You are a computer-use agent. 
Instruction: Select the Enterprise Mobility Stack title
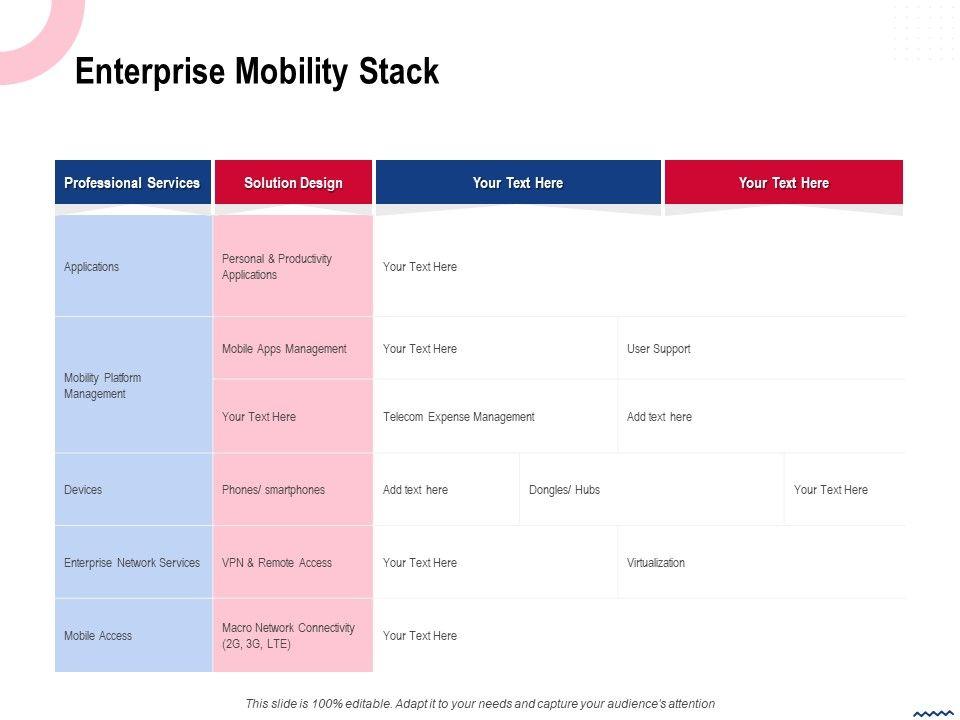257,72
